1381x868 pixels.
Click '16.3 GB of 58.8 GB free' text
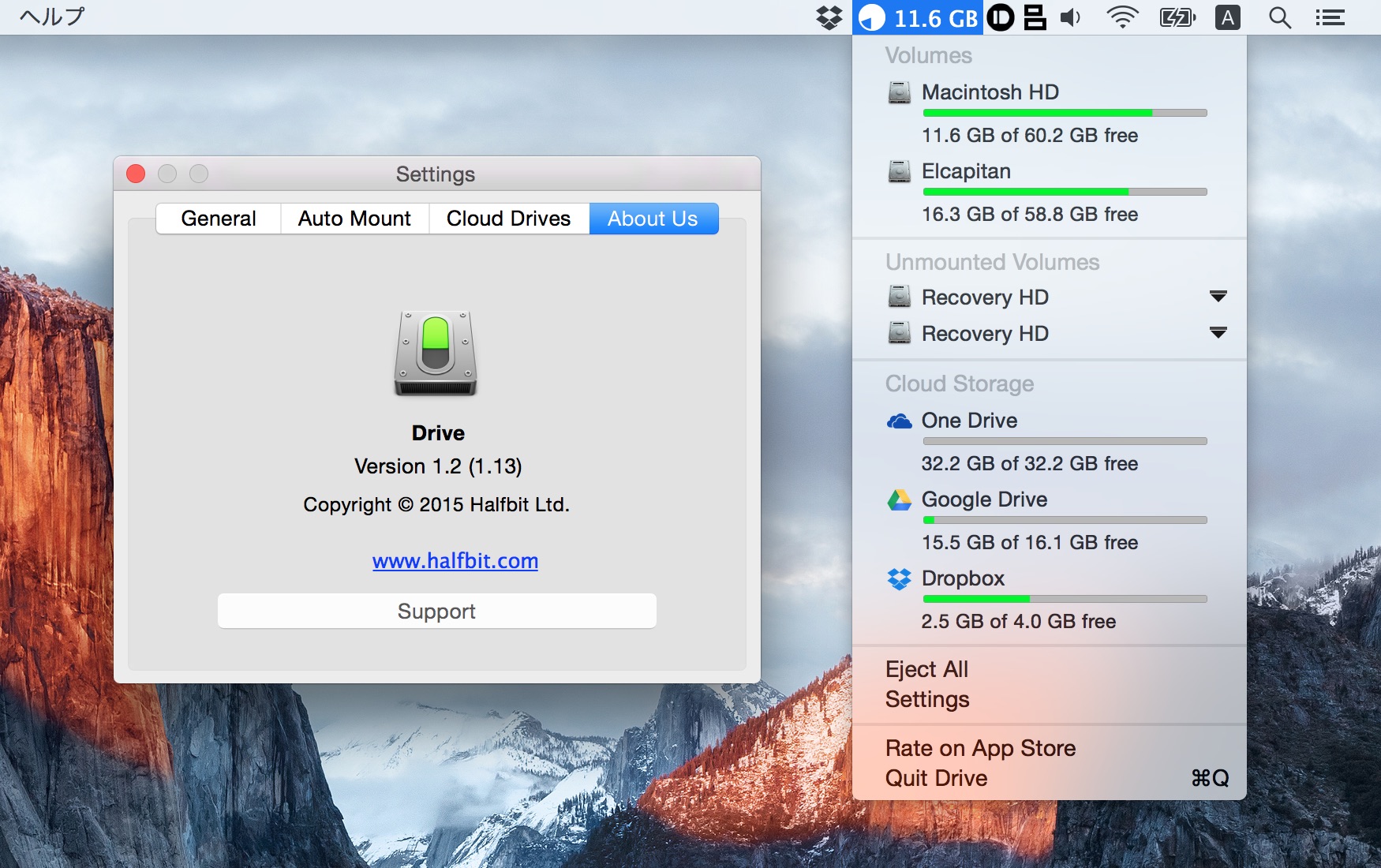click(x=1030, y=215)
